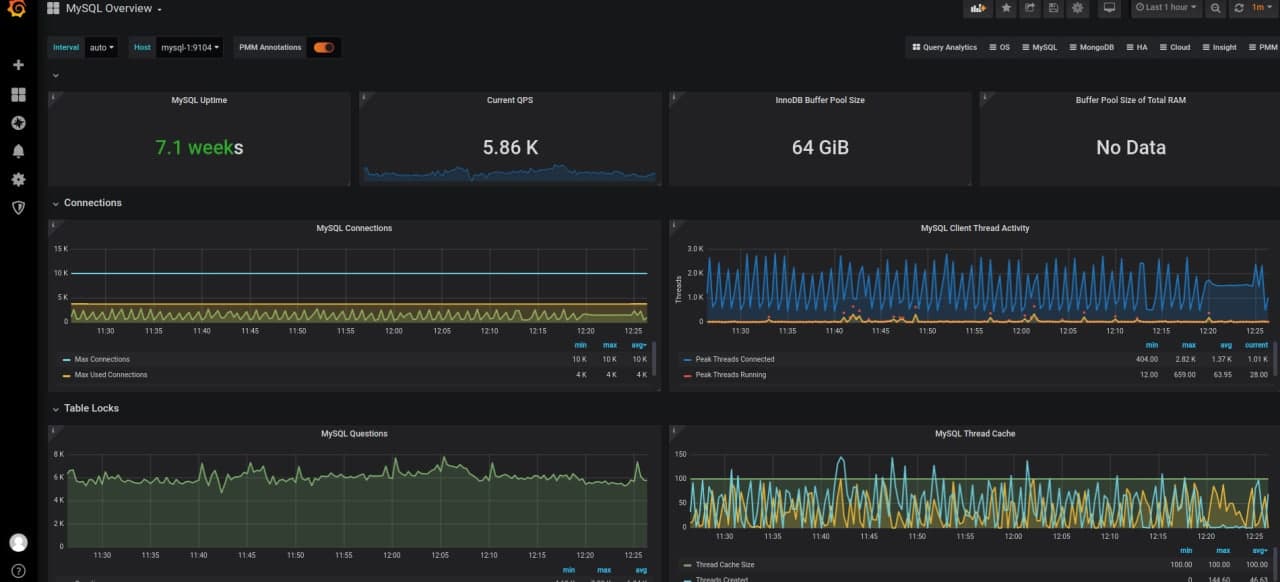Click the Current QPS panel title
1280x582 pixels.
click(510, 100)
